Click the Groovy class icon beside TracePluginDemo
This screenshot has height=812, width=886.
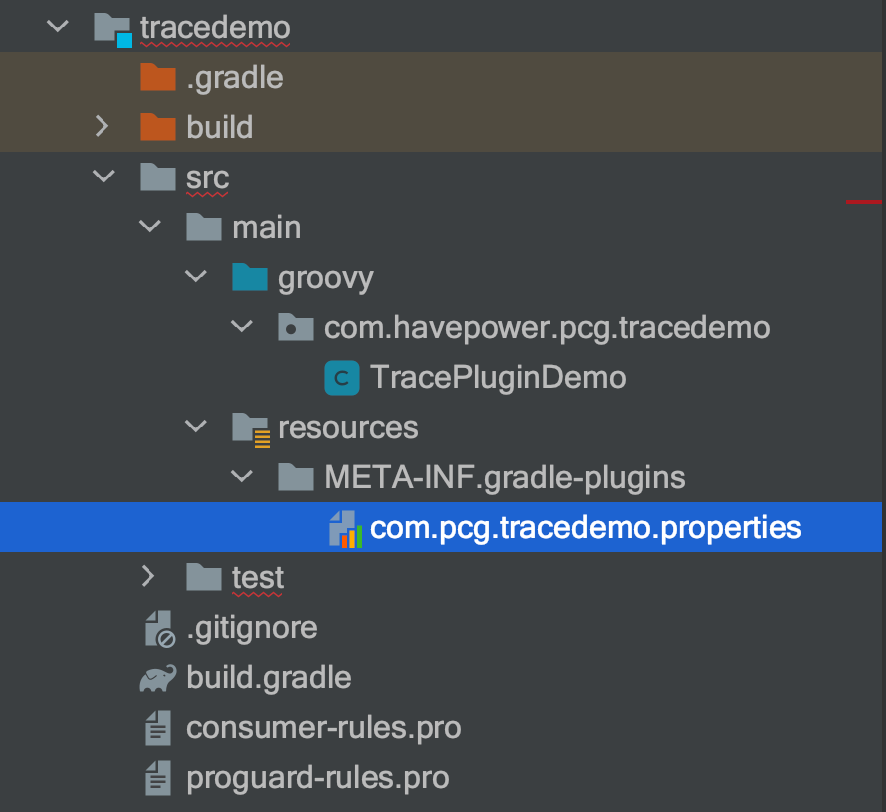click(x=341, y=378)
